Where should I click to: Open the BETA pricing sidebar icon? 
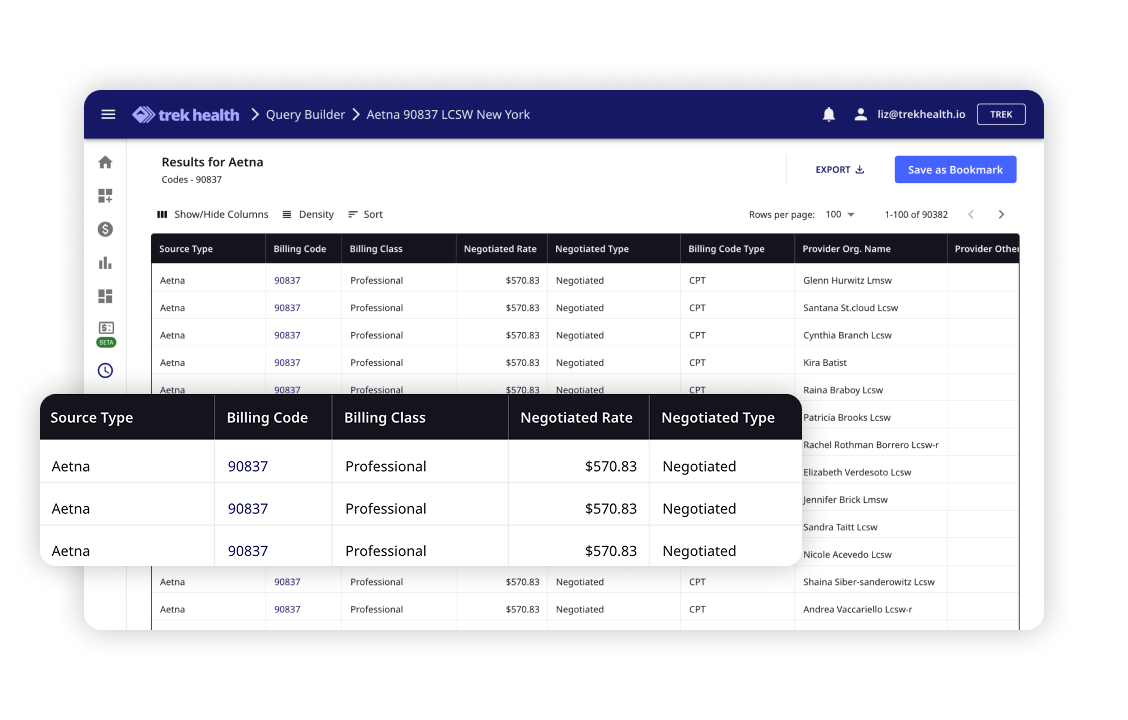(106, 334)
